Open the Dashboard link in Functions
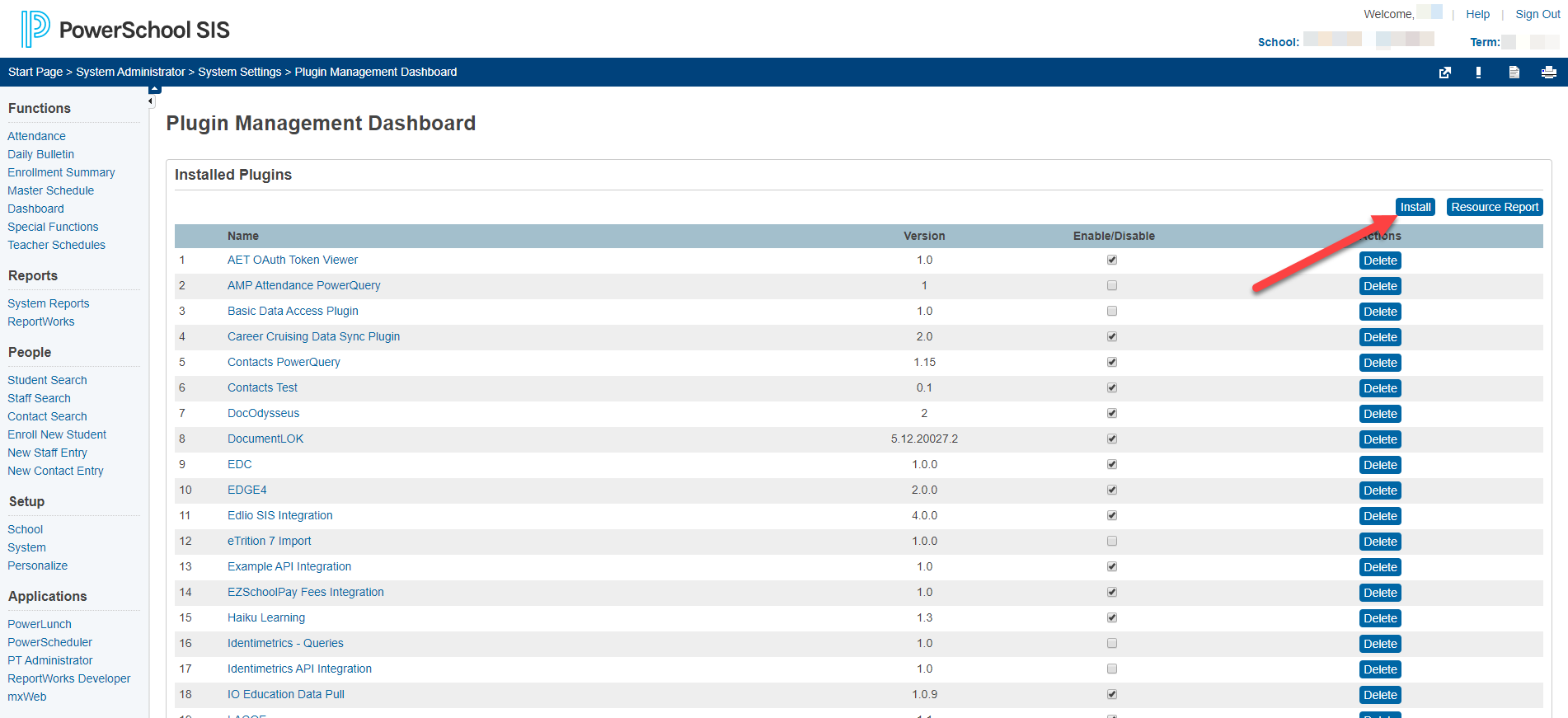 click(x=35, y=209)
